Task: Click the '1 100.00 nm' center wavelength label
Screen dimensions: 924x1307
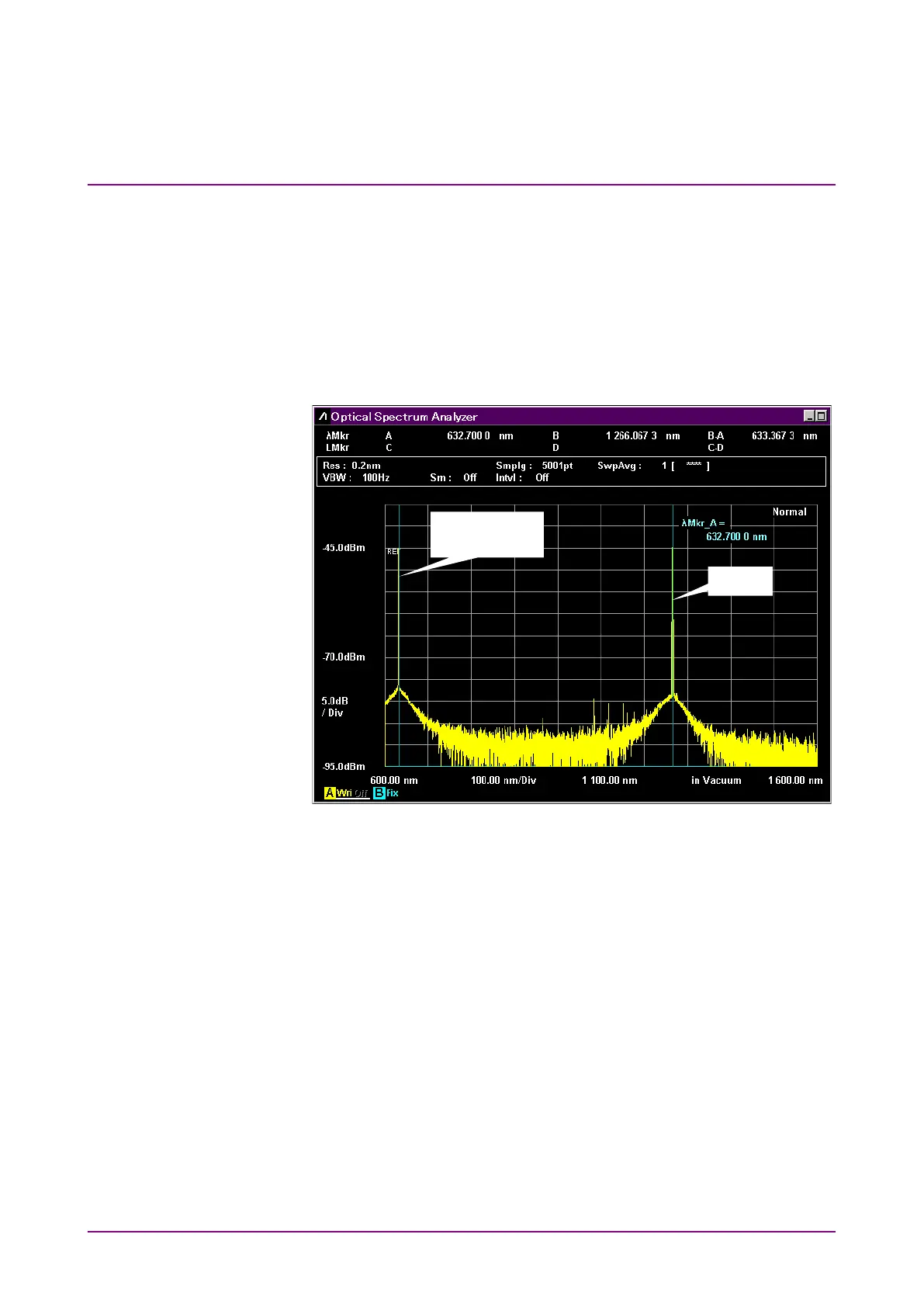Action: (610, 781)
